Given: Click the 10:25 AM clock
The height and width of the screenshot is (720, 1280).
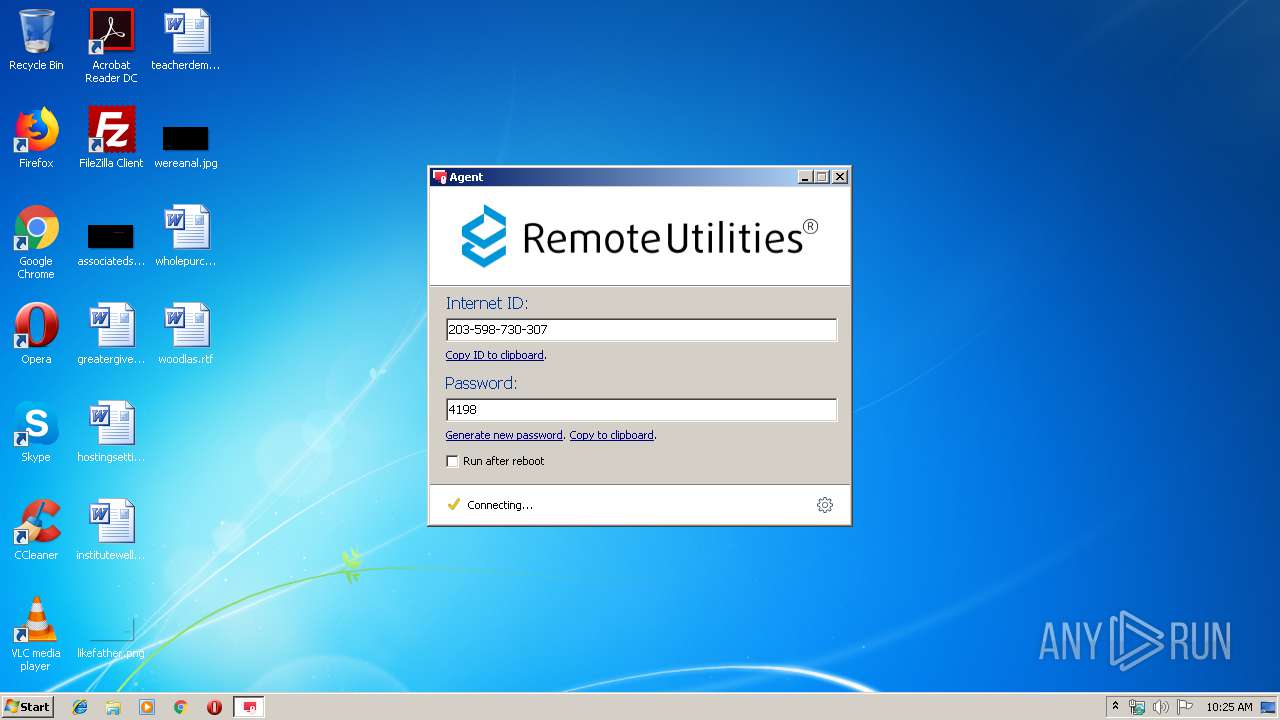Looking at the screenshot, I should [1229, 707].
